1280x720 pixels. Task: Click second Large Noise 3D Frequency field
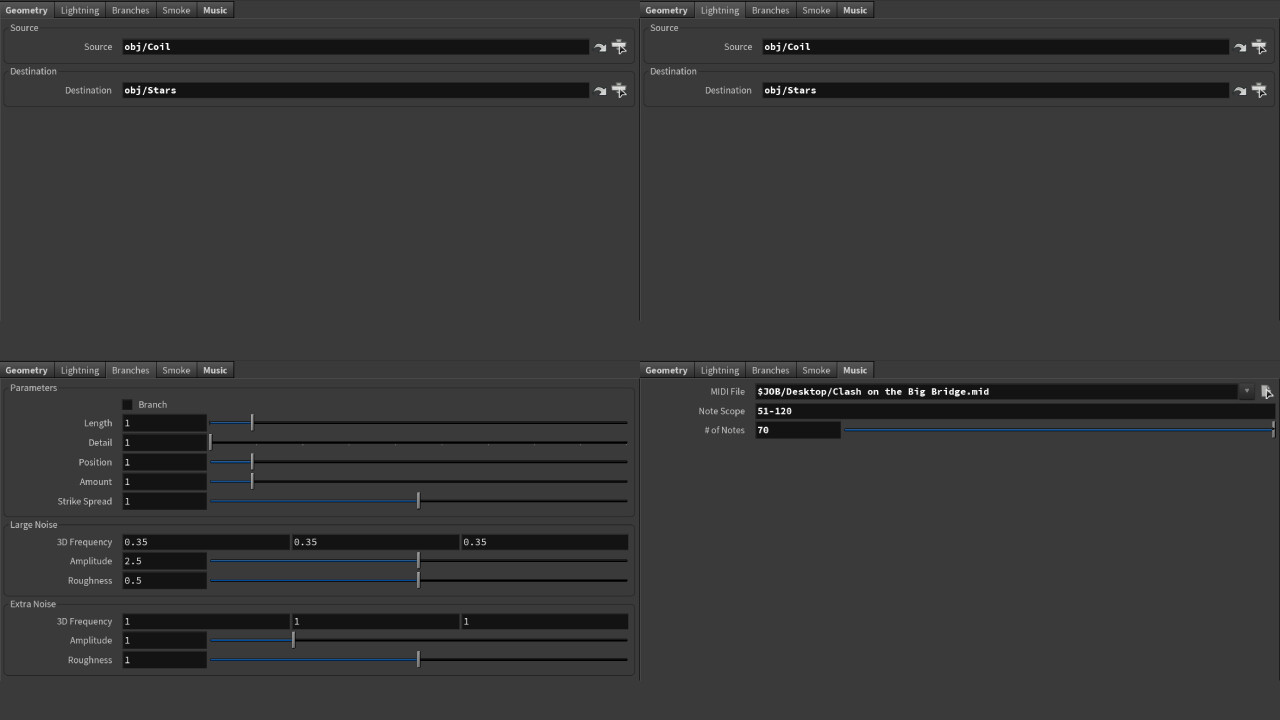375,542
